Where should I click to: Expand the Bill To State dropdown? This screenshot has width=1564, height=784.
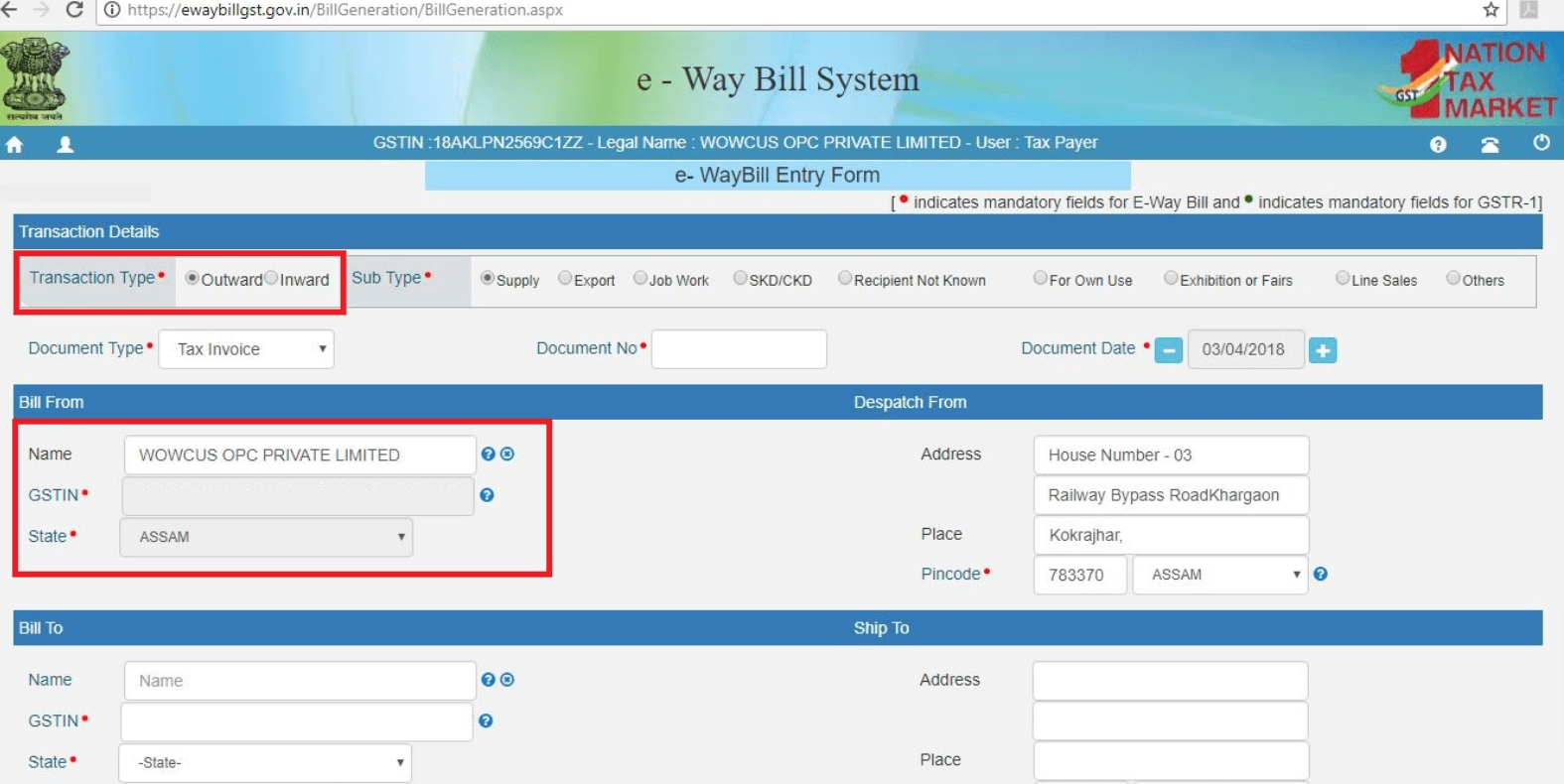click(265, 762)
